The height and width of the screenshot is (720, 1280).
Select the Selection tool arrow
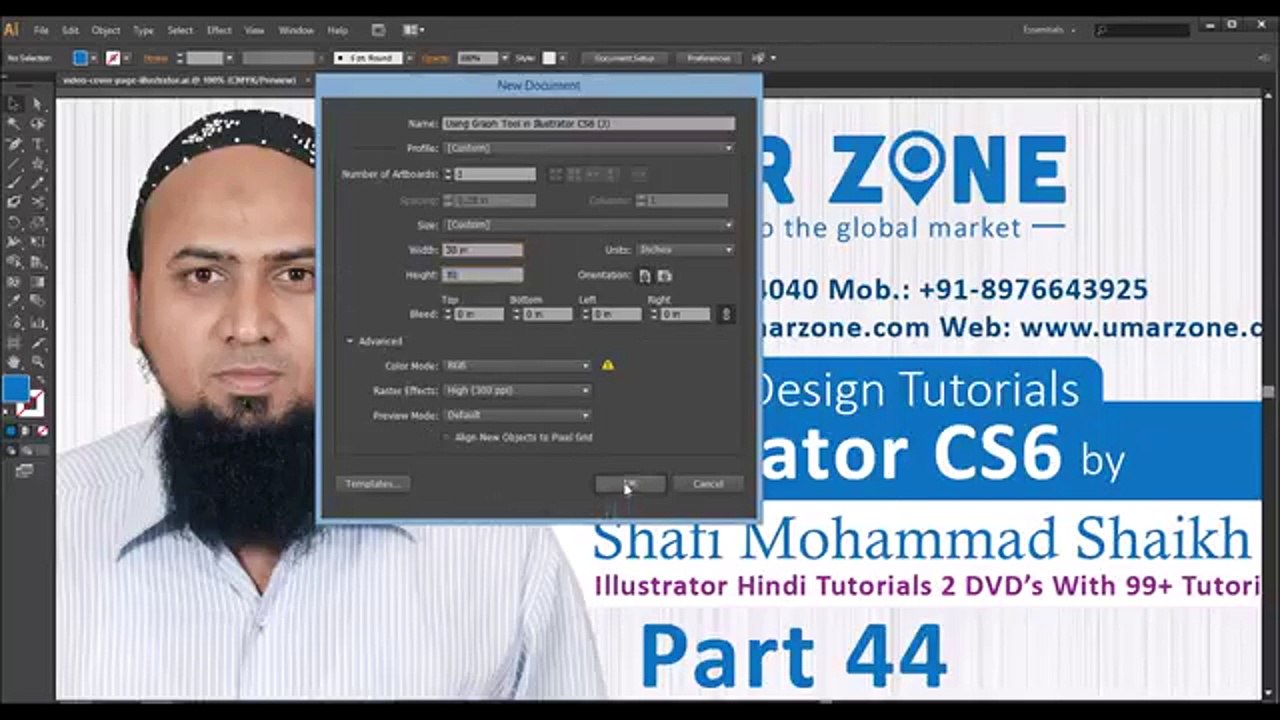[x=15, y=104]
